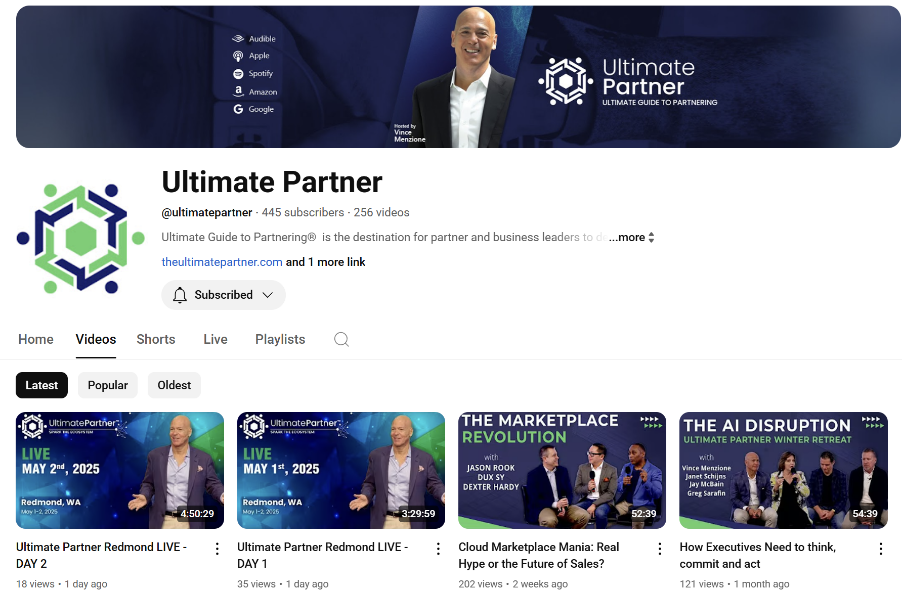Expand channel description with ...more

(x=631, y=237)
